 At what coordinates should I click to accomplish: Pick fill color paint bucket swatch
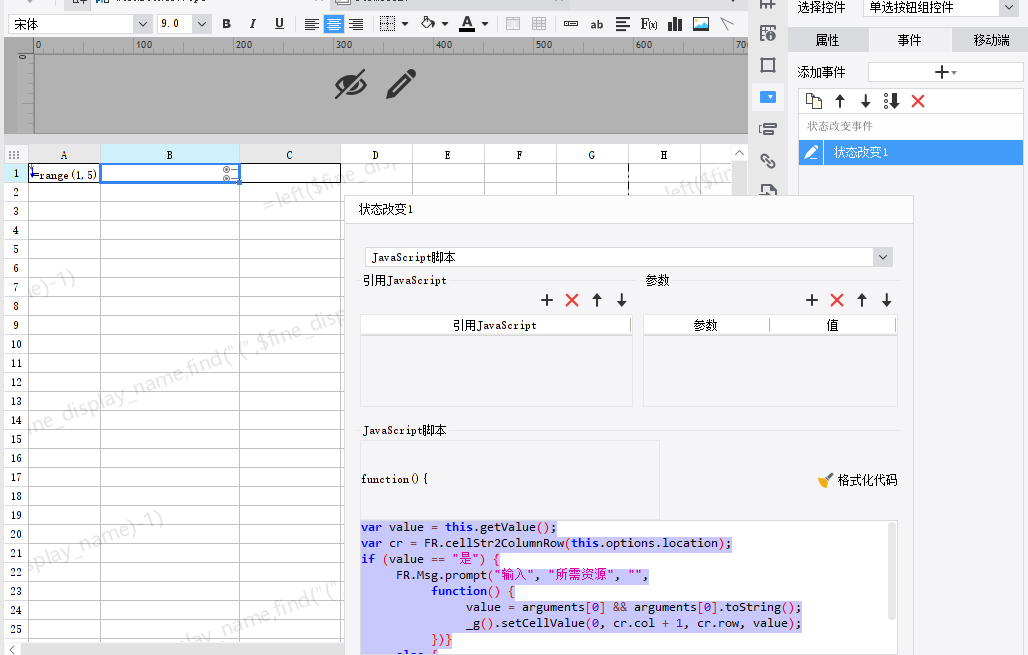[x=427, y=24]
